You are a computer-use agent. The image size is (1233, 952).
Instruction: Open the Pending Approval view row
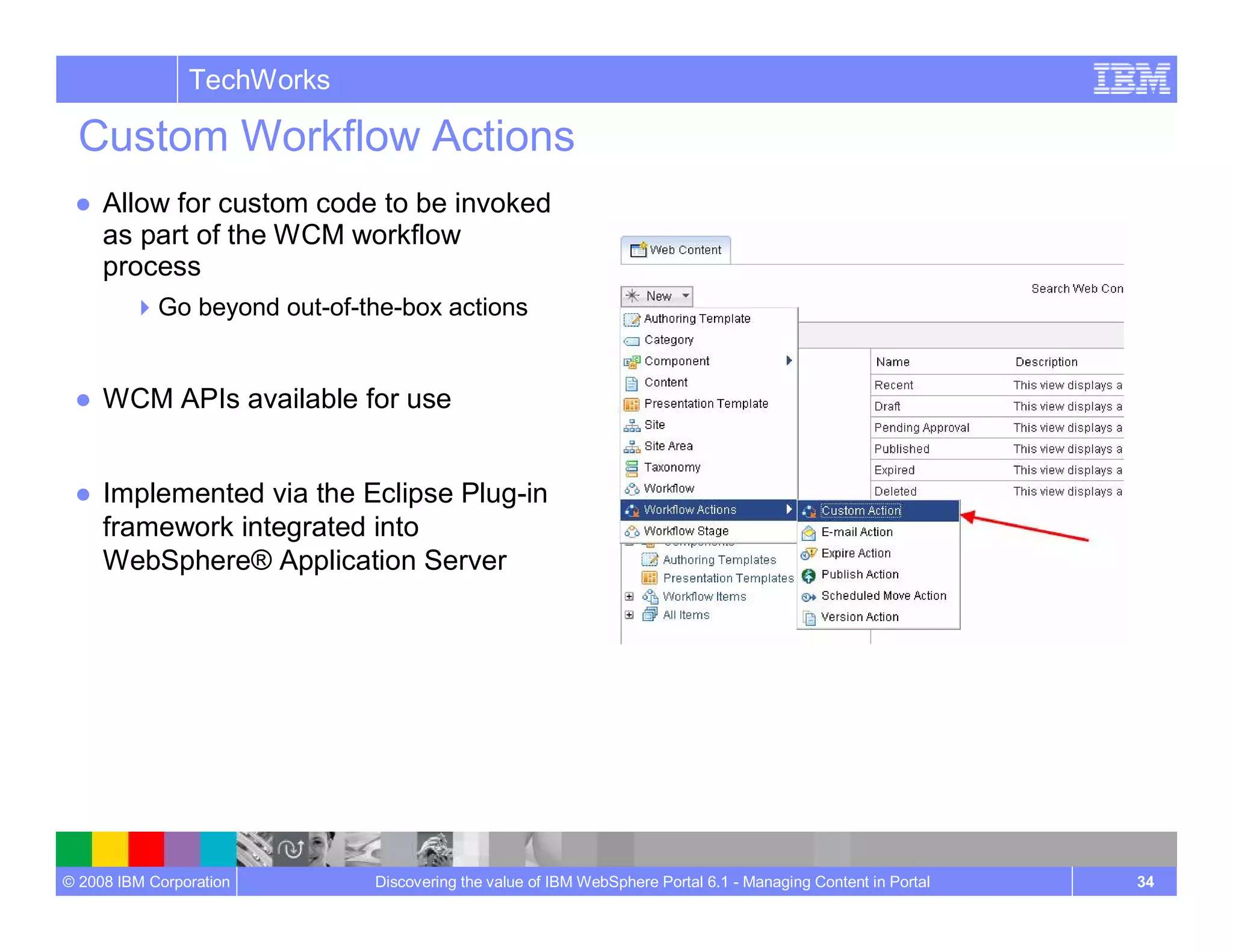point(998,428)
